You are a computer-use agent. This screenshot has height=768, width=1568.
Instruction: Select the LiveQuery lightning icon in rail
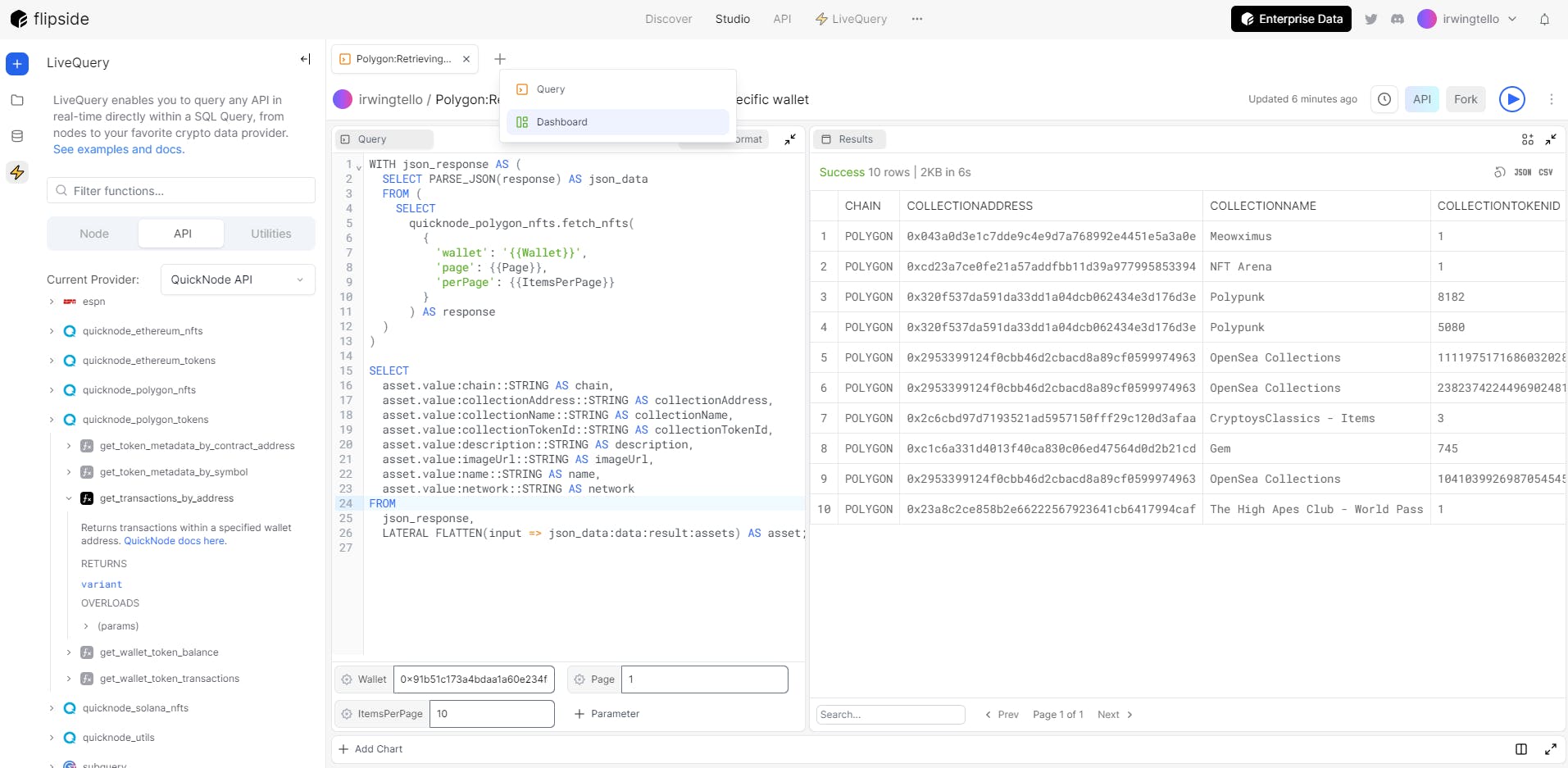(x=17, y=172)
